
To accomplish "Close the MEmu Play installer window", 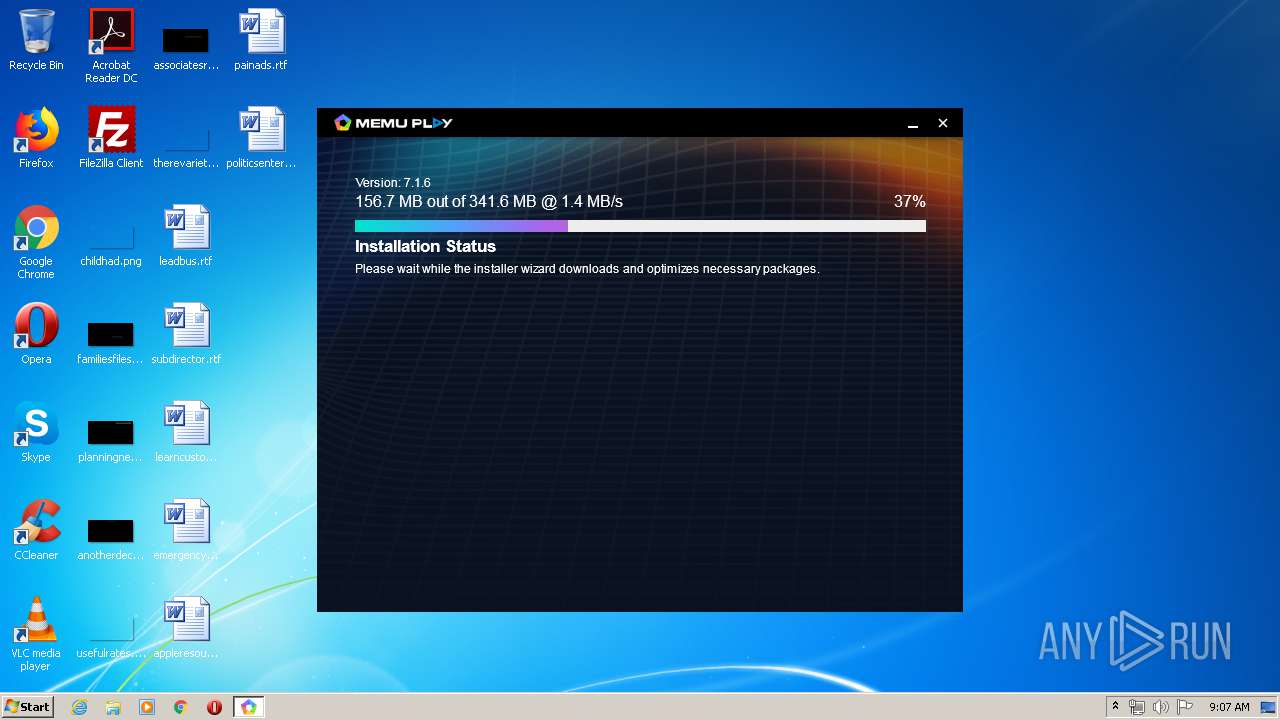I will (942, 123).
